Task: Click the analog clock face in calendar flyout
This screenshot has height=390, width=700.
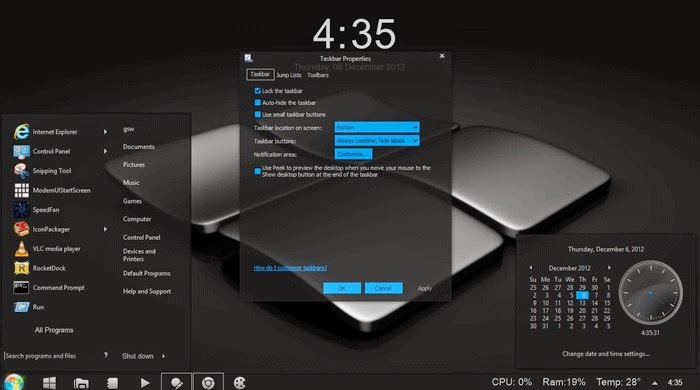Action: point(650,292)
